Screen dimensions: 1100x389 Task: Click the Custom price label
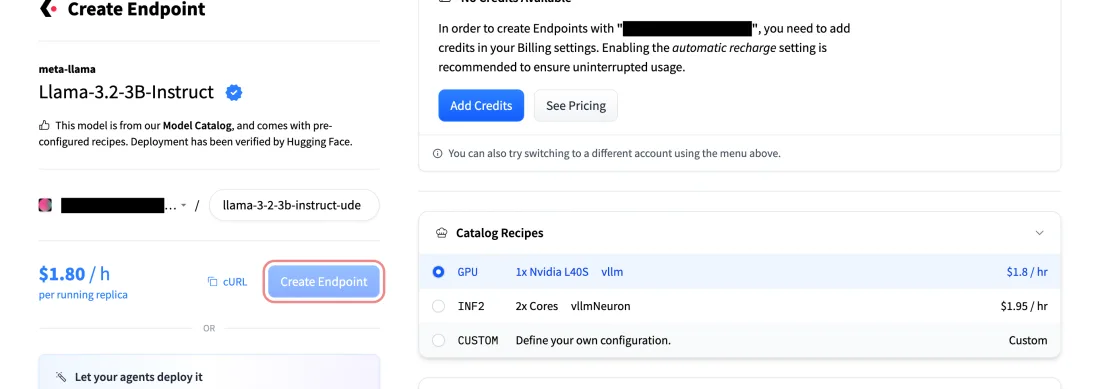pyautogui.click(x=1028, y=340)
